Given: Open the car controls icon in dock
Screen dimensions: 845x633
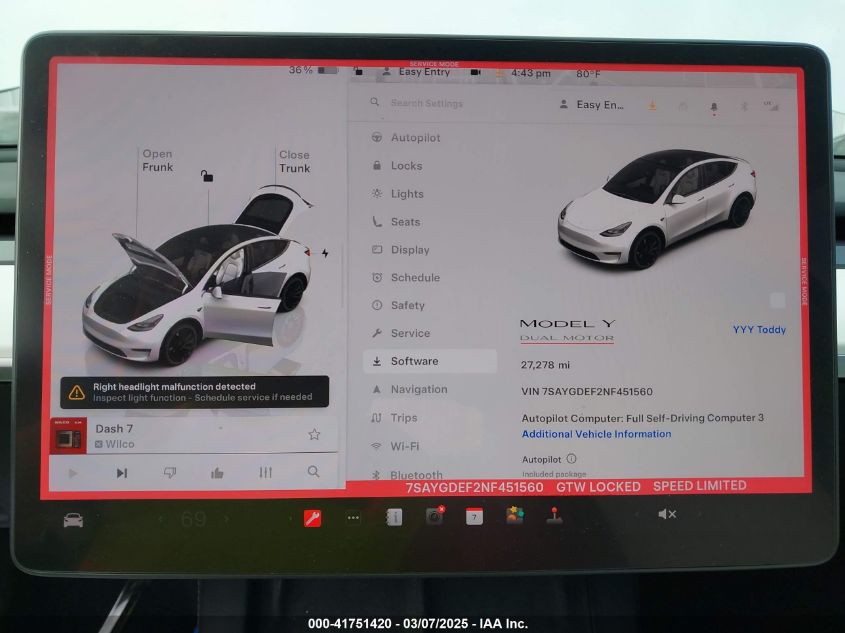Looking at the screenshot, I should pos(73,519).
